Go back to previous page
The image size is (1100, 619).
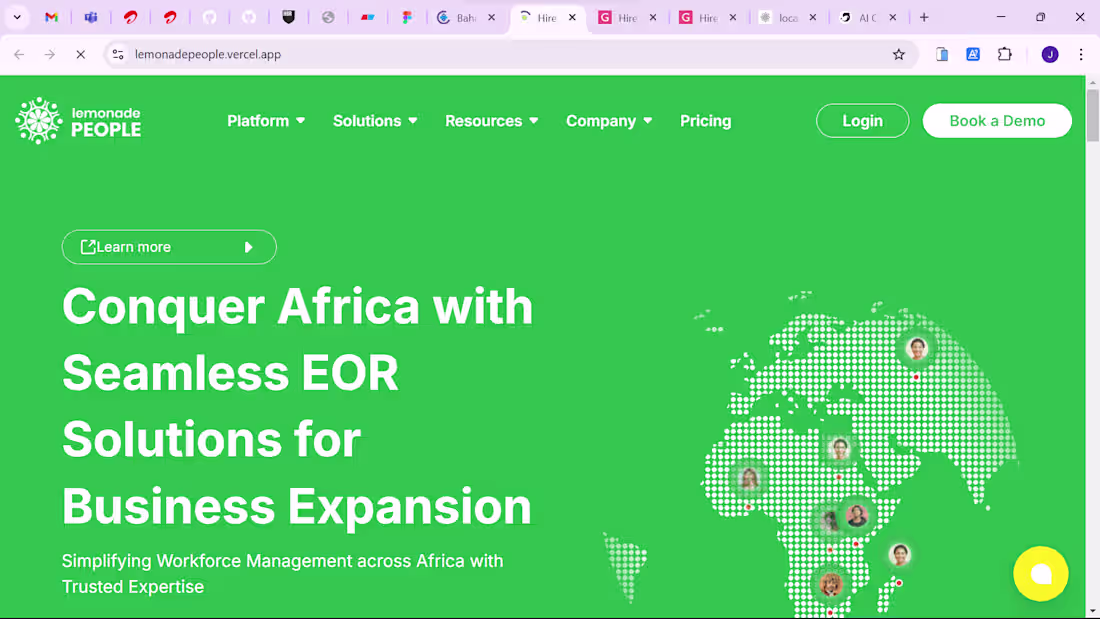tap(19, 54)
